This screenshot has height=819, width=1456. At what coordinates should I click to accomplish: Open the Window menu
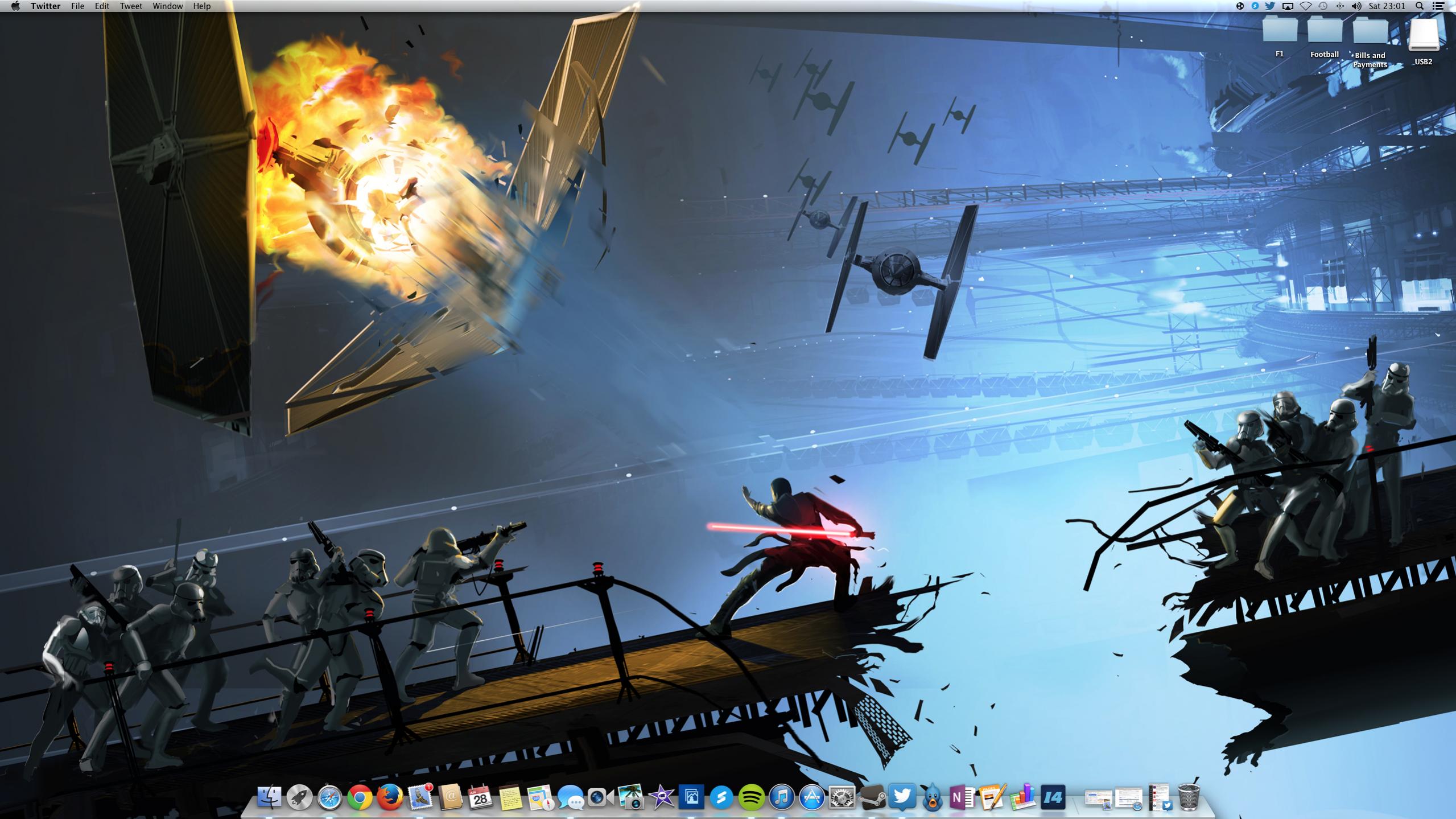pyautogui.click(x=168, y=6)
